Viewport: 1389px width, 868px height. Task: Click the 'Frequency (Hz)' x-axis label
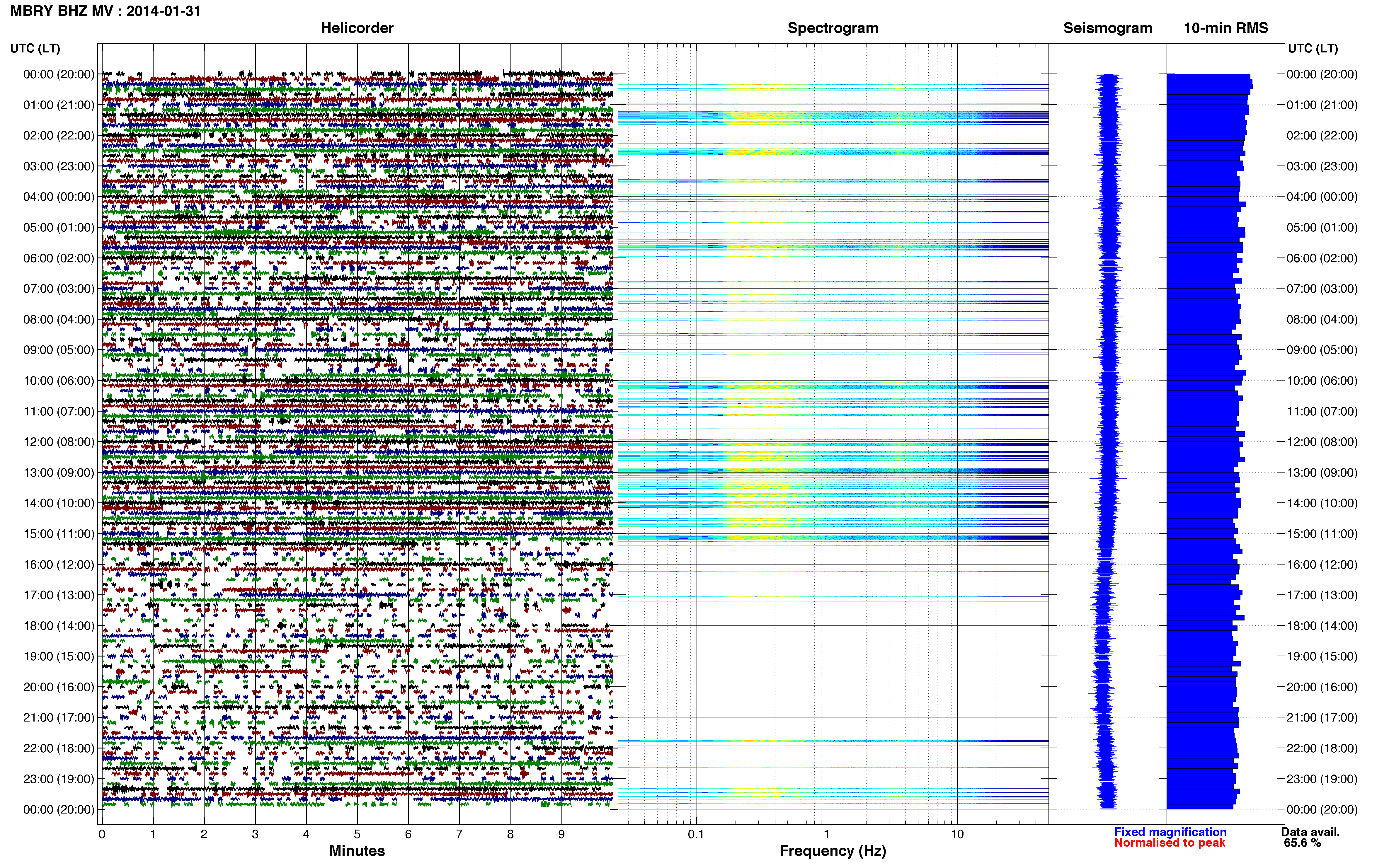coord(833,851)
